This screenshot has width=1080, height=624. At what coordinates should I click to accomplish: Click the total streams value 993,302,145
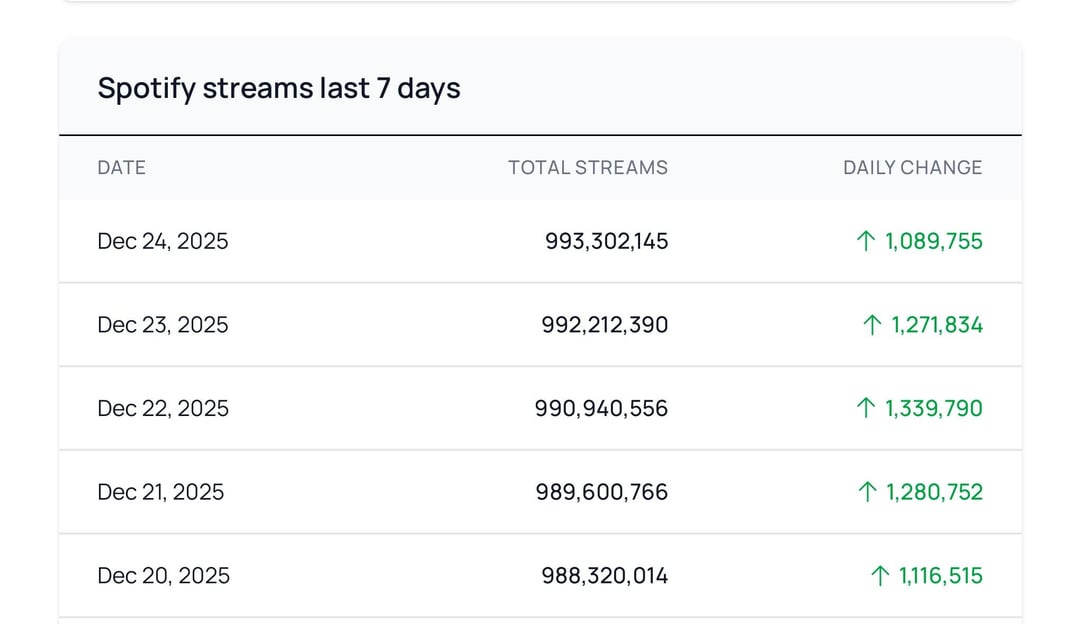606,241
